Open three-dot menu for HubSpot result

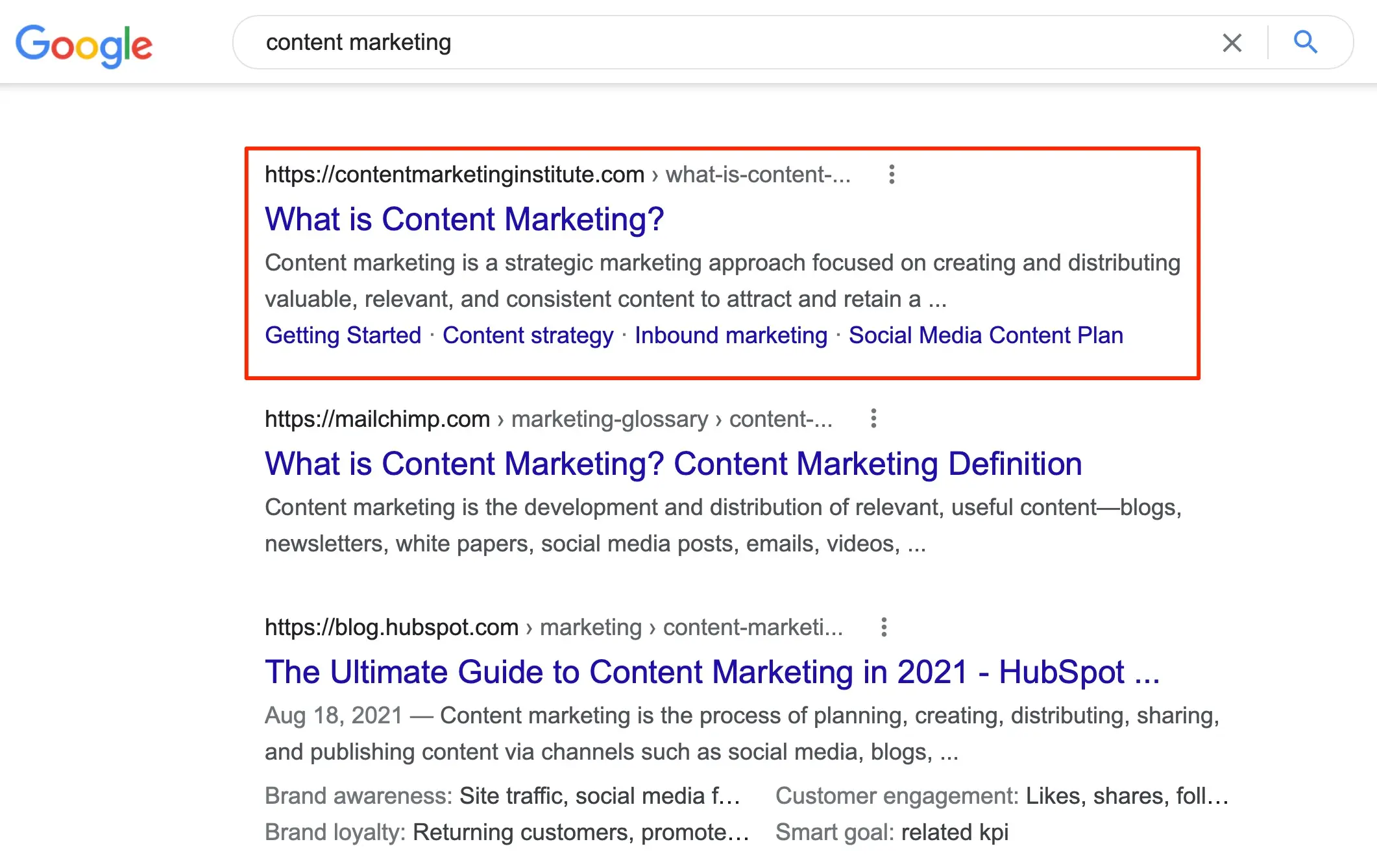(x=883, y=627)
